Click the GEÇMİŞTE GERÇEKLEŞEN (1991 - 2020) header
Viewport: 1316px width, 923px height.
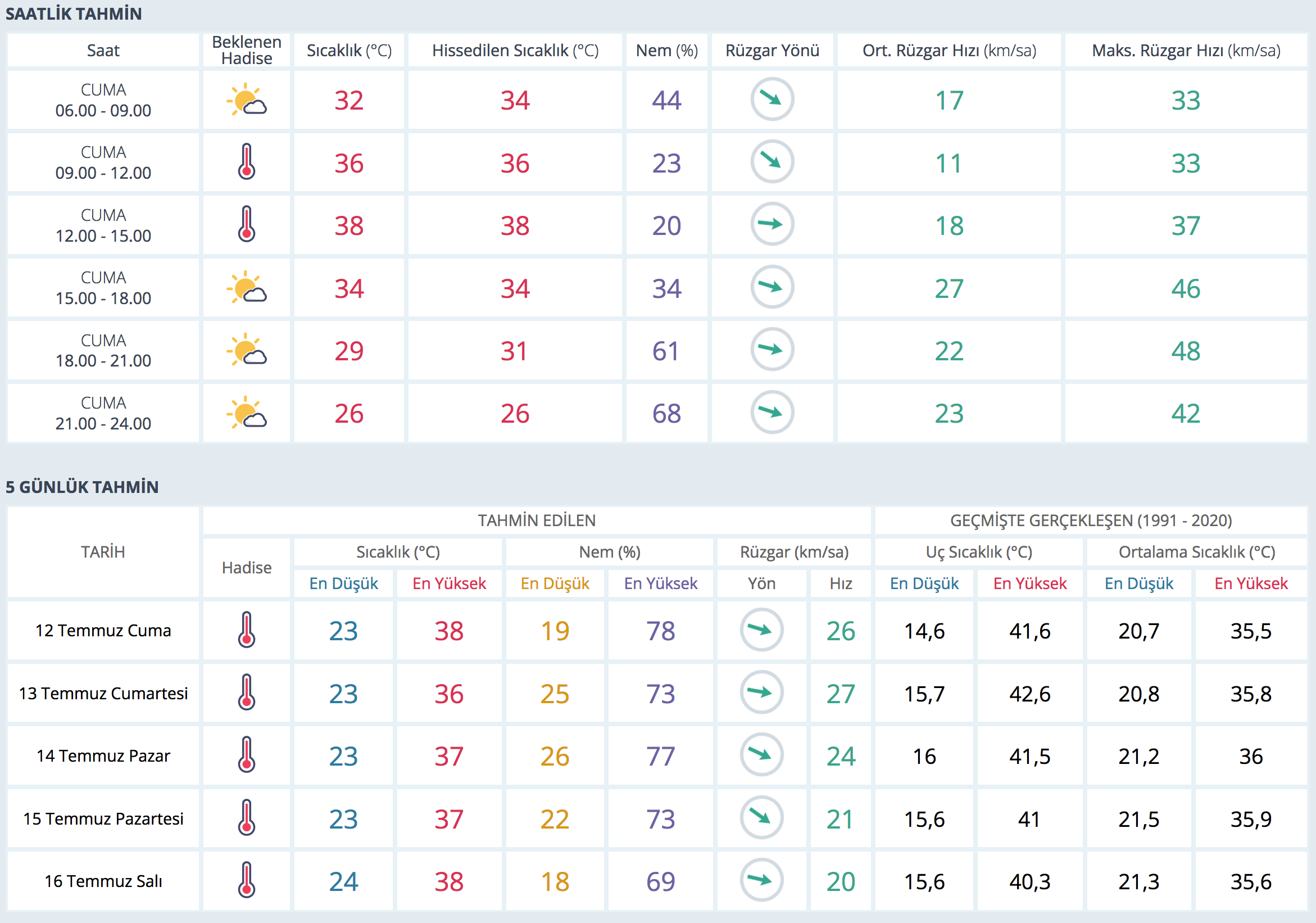click(x=1090, y=521)
